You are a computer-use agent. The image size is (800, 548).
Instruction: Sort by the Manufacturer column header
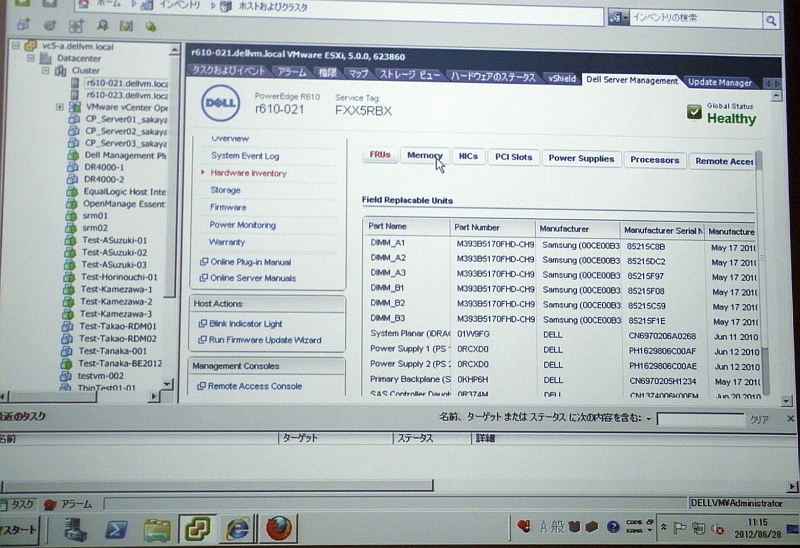click(578, 229)
